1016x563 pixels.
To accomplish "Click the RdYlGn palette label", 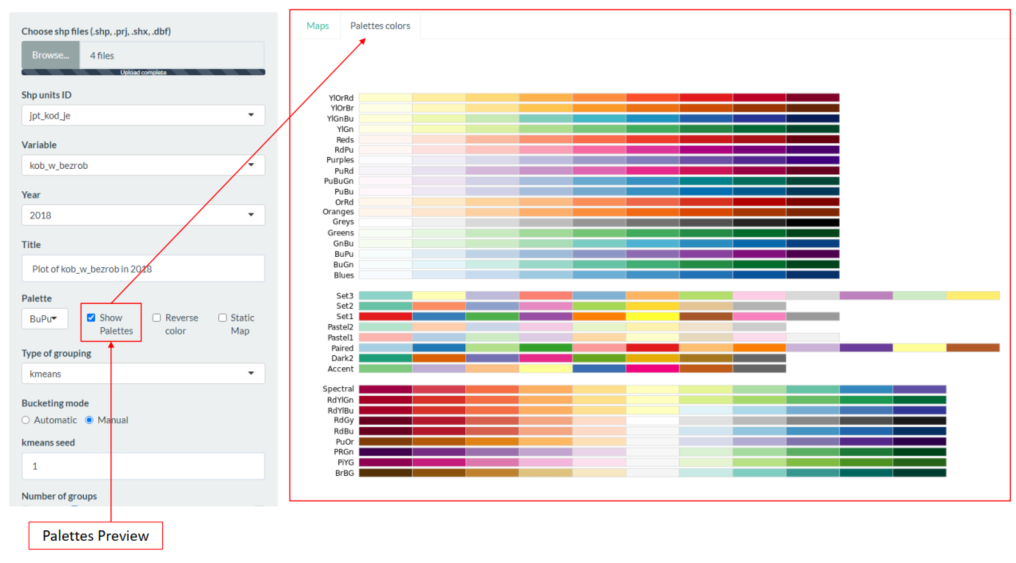I will [341, 400].
